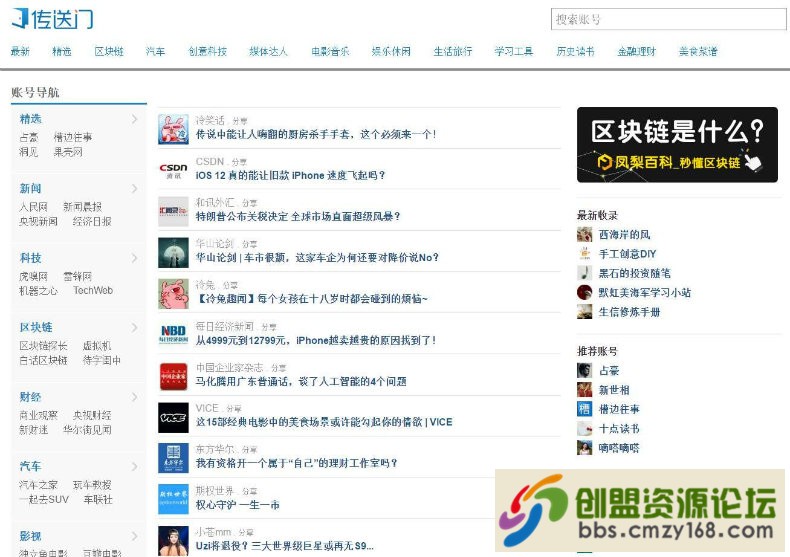Open the 冷笑话 rabbit avatar thumbnail

[x=173, y=129]
